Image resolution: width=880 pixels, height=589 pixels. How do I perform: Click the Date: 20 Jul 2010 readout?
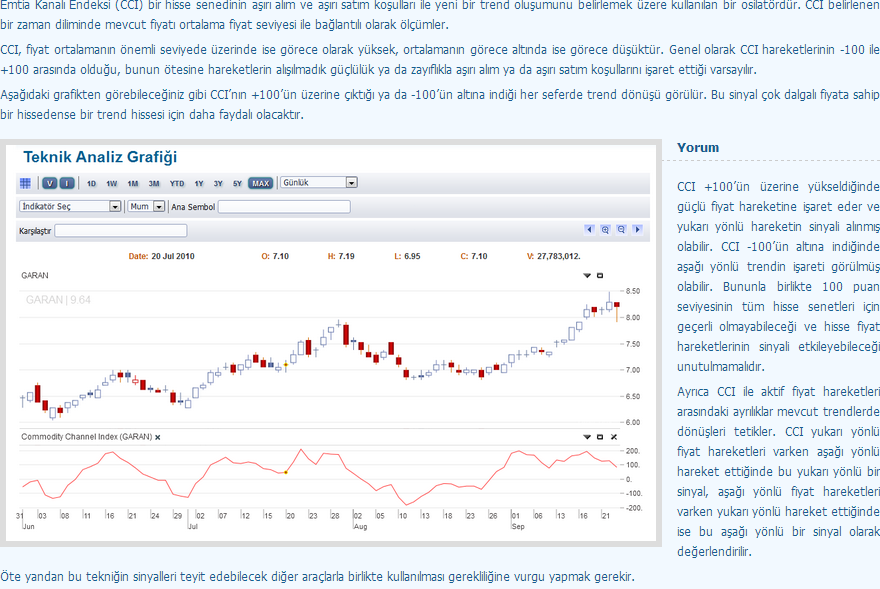162,256
